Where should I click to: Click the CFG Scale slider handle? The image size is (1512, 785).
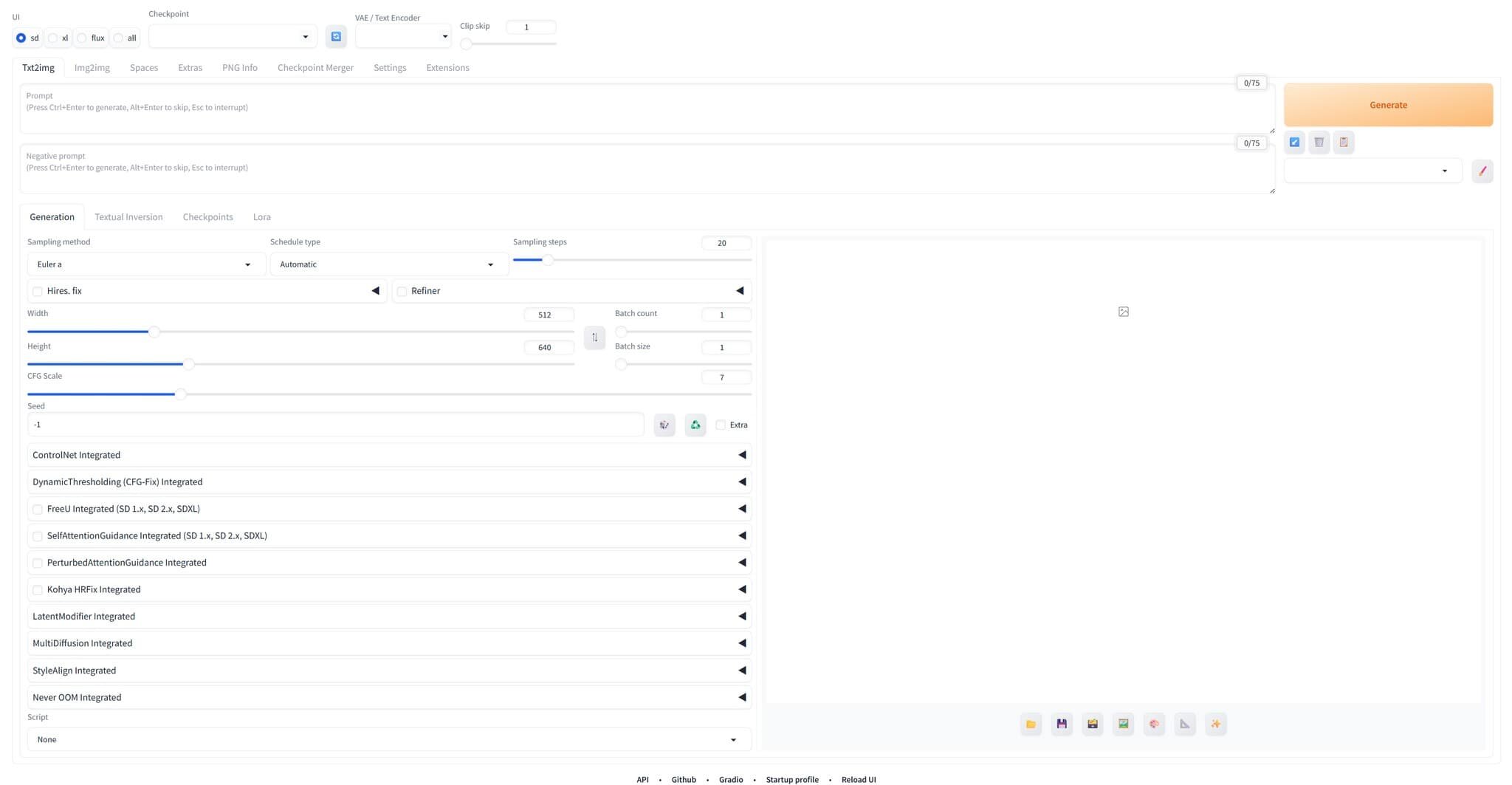tap(180, 394)
